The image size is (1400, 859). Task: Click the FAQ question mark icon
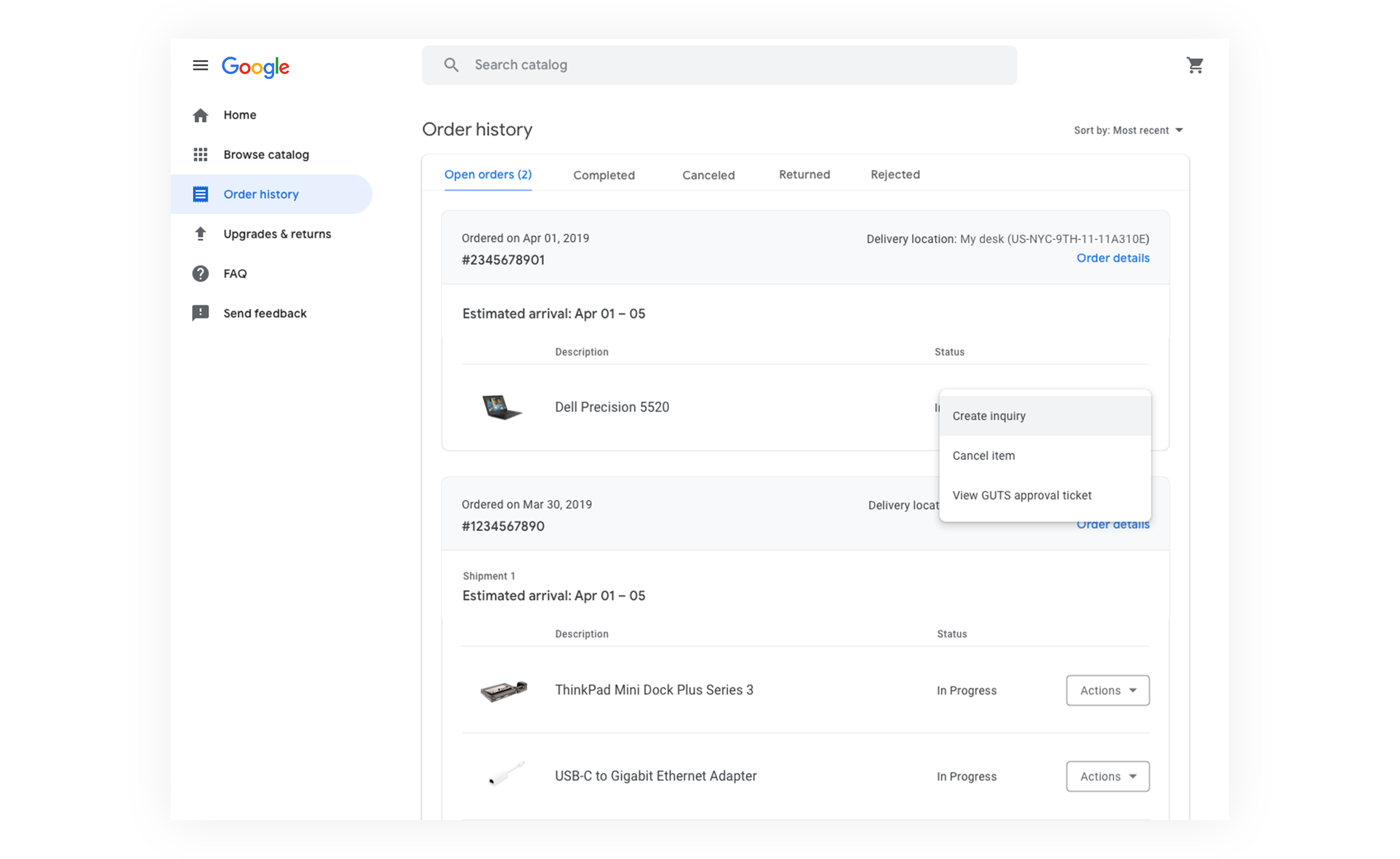200,273
